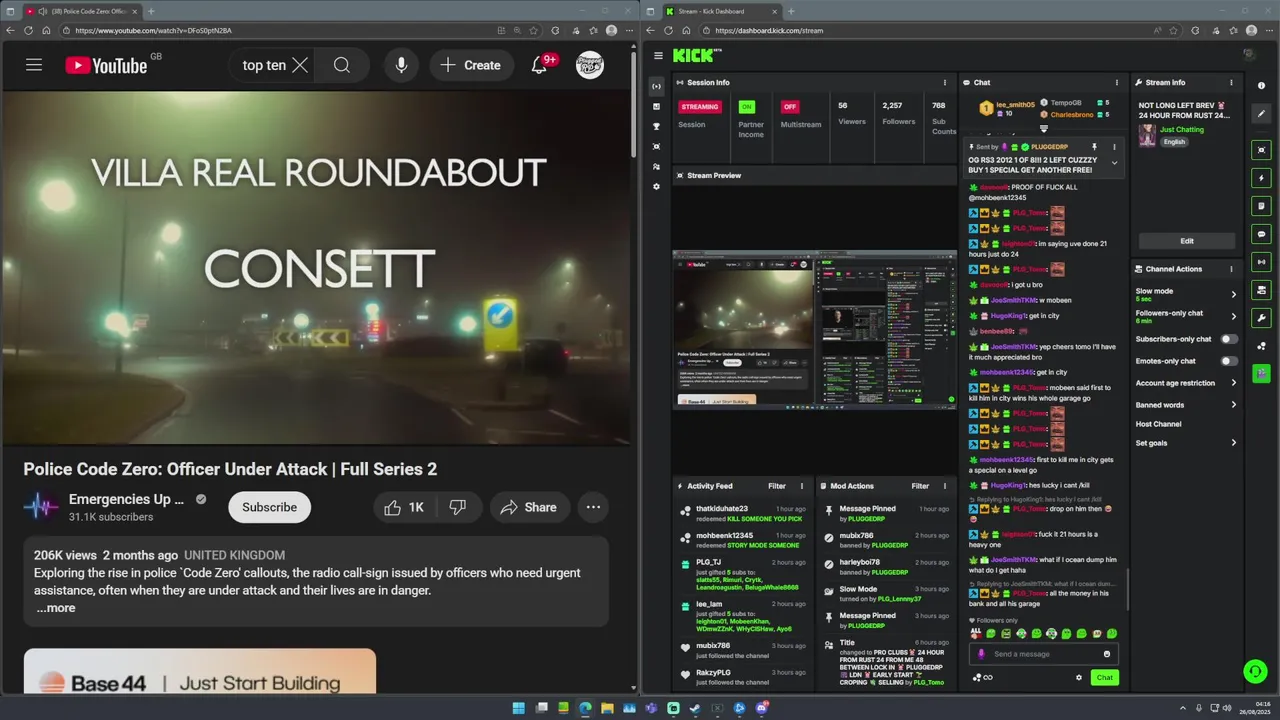Screen dimensions: 1280x720
Task: Subscribe to Emergencies Up channel
Action: click(269, 507)
